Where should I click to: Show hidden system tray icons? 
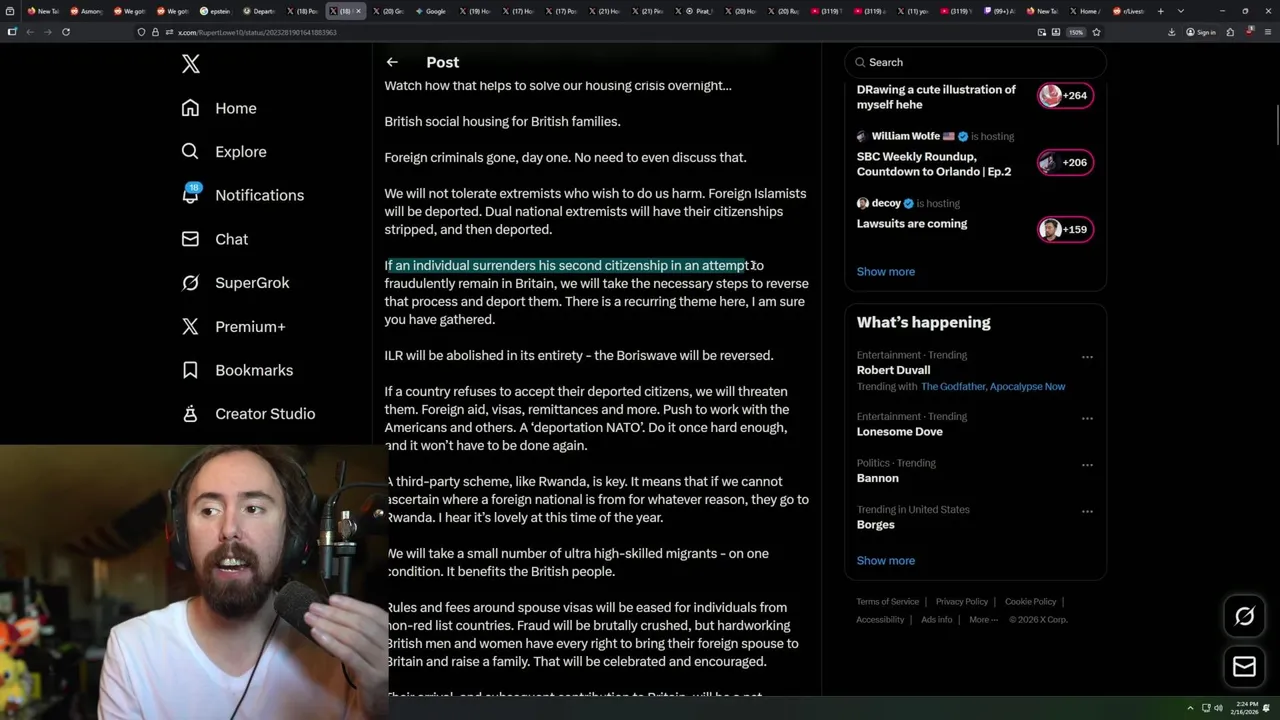[x=1190, y=708]
